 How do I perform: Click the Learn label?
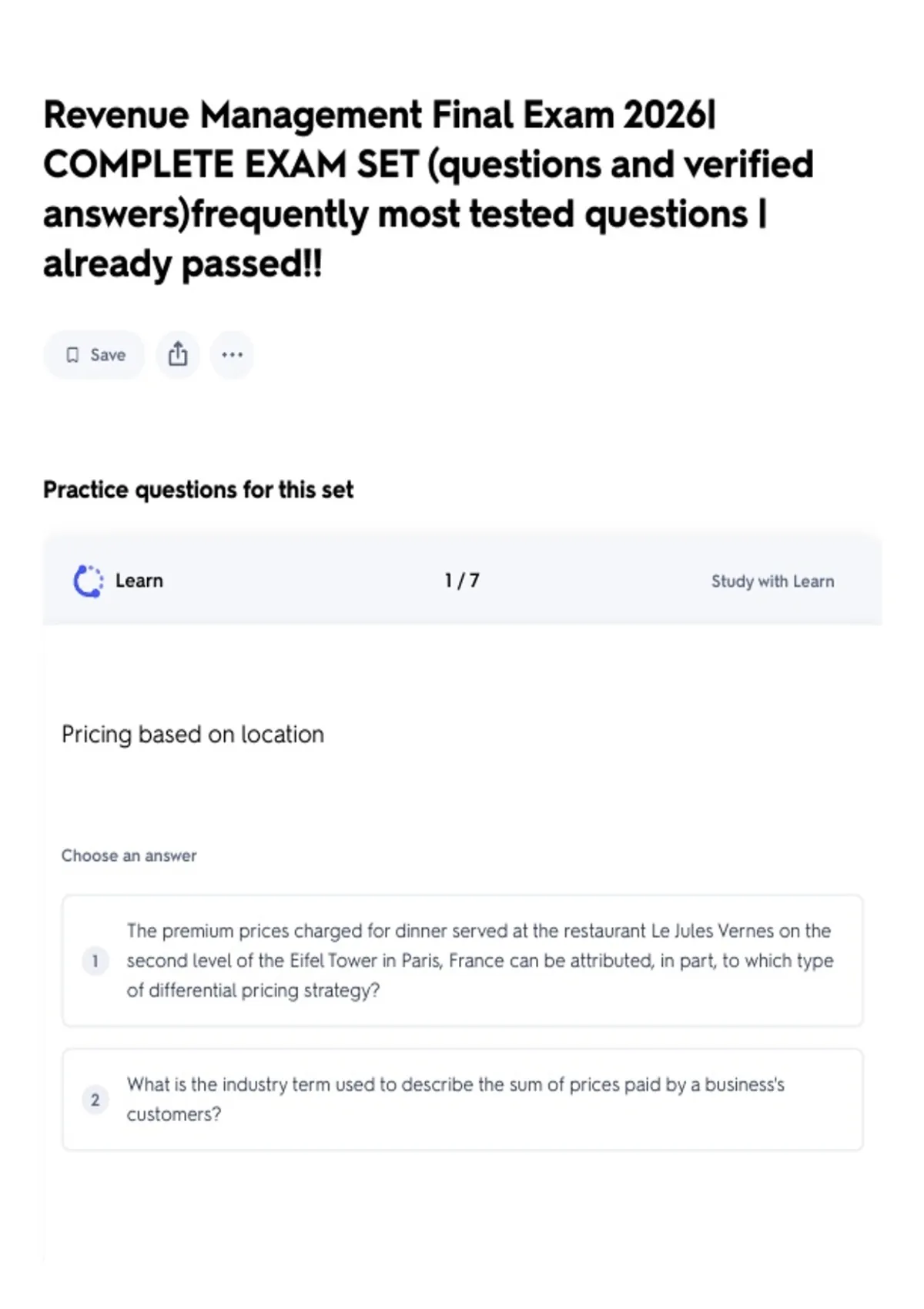coord(139,581)
